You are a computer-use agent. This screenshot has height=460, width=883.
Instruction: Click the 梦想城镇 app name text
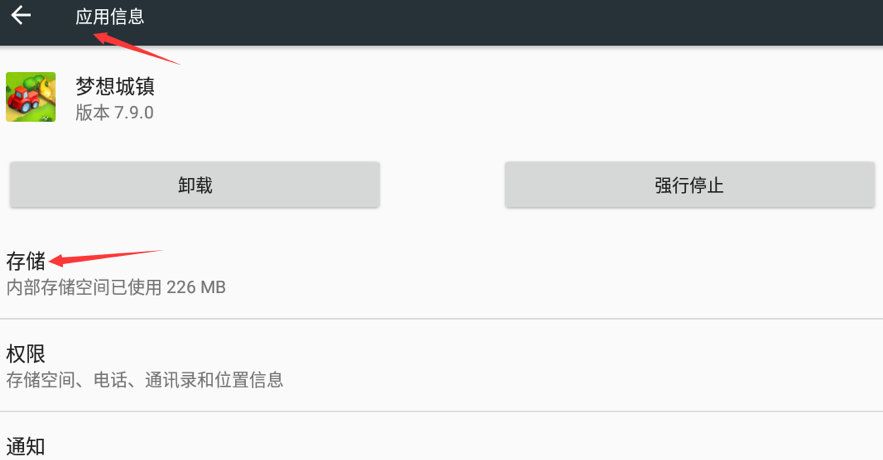[115, 85]
